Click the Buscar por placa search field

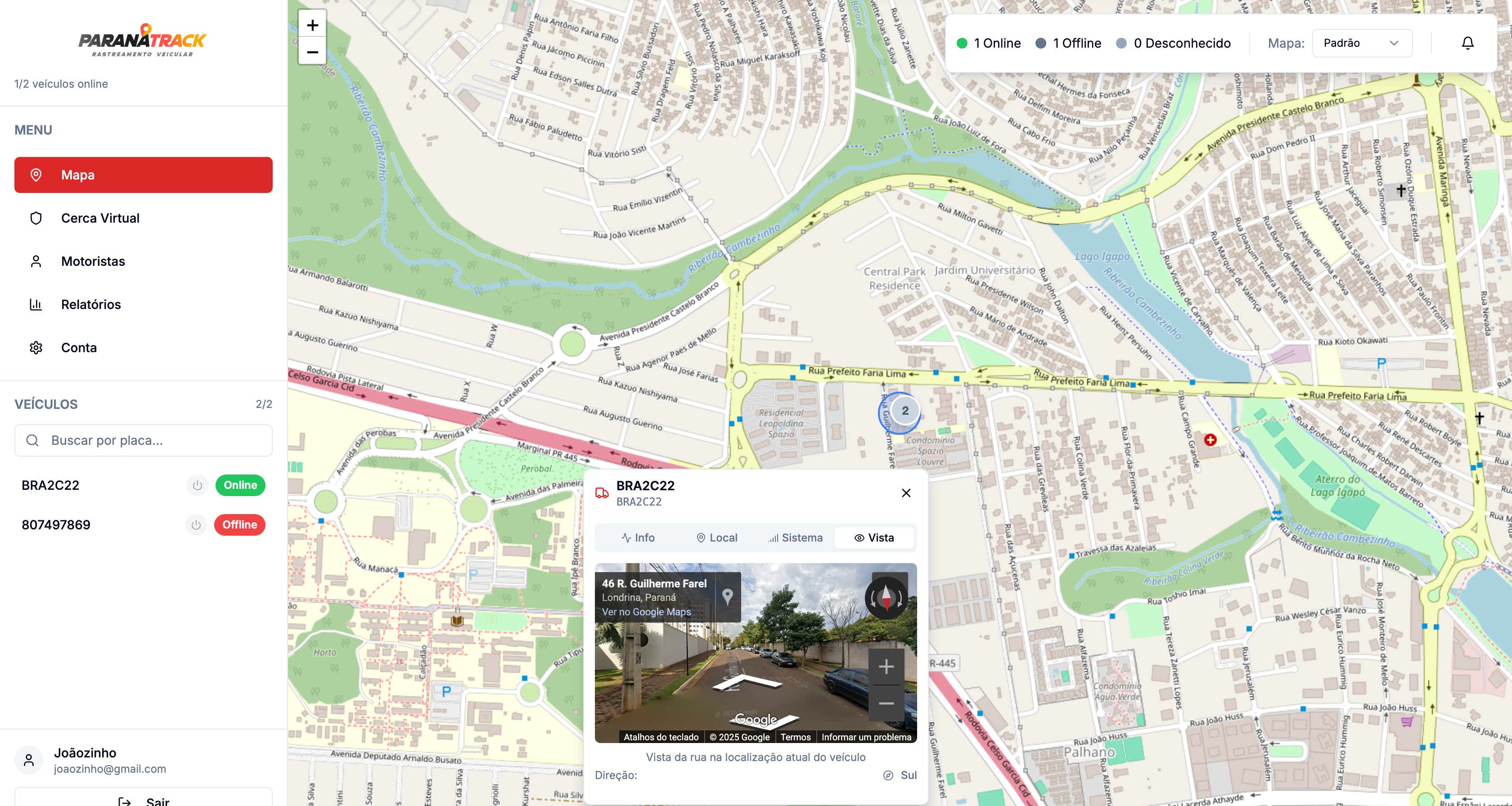click(x=143, y=440)
